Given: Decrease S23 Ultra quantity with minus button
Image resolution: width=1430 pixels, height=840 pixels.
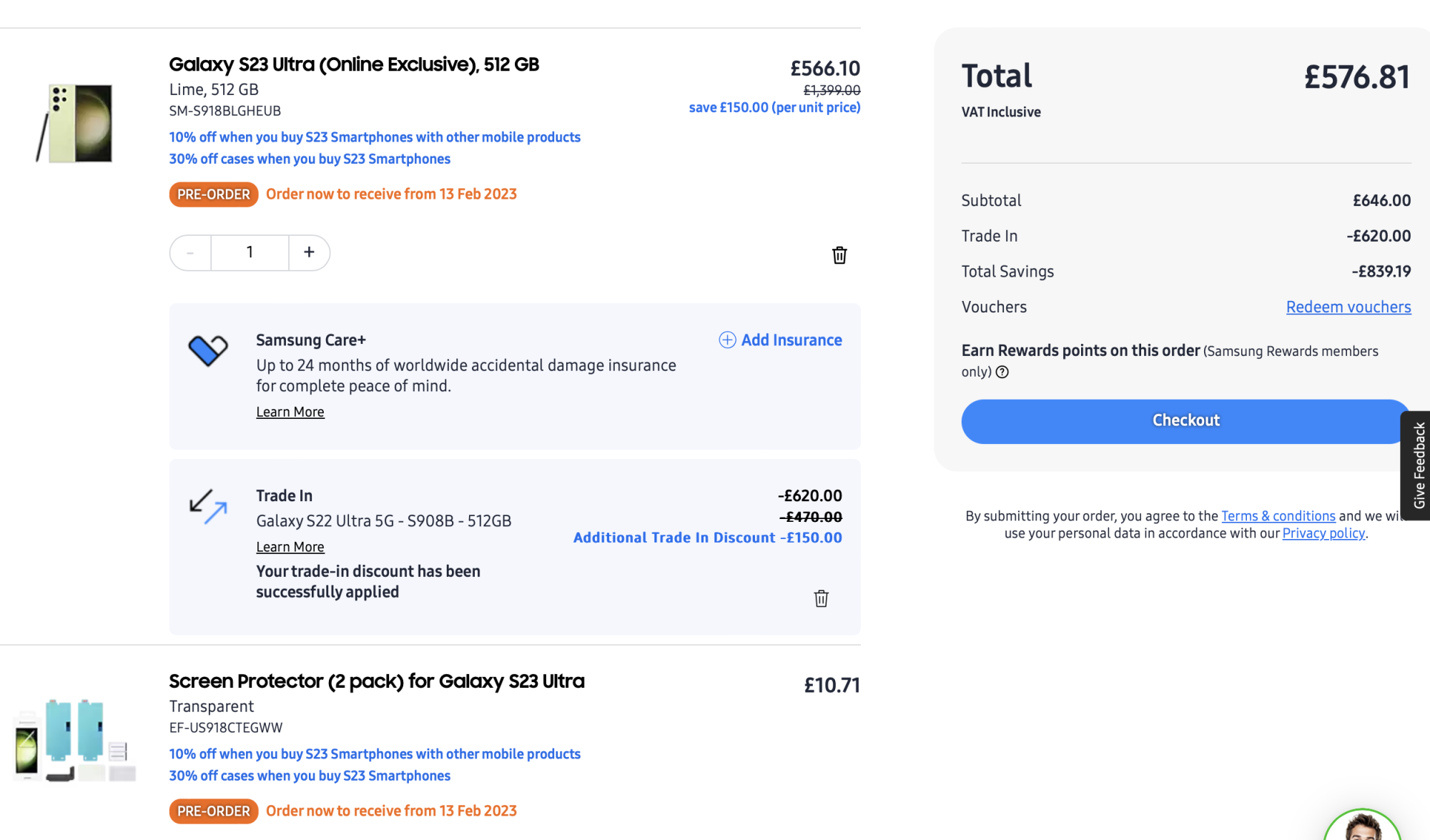Looking at the screenshot, I should coord(190,252).
